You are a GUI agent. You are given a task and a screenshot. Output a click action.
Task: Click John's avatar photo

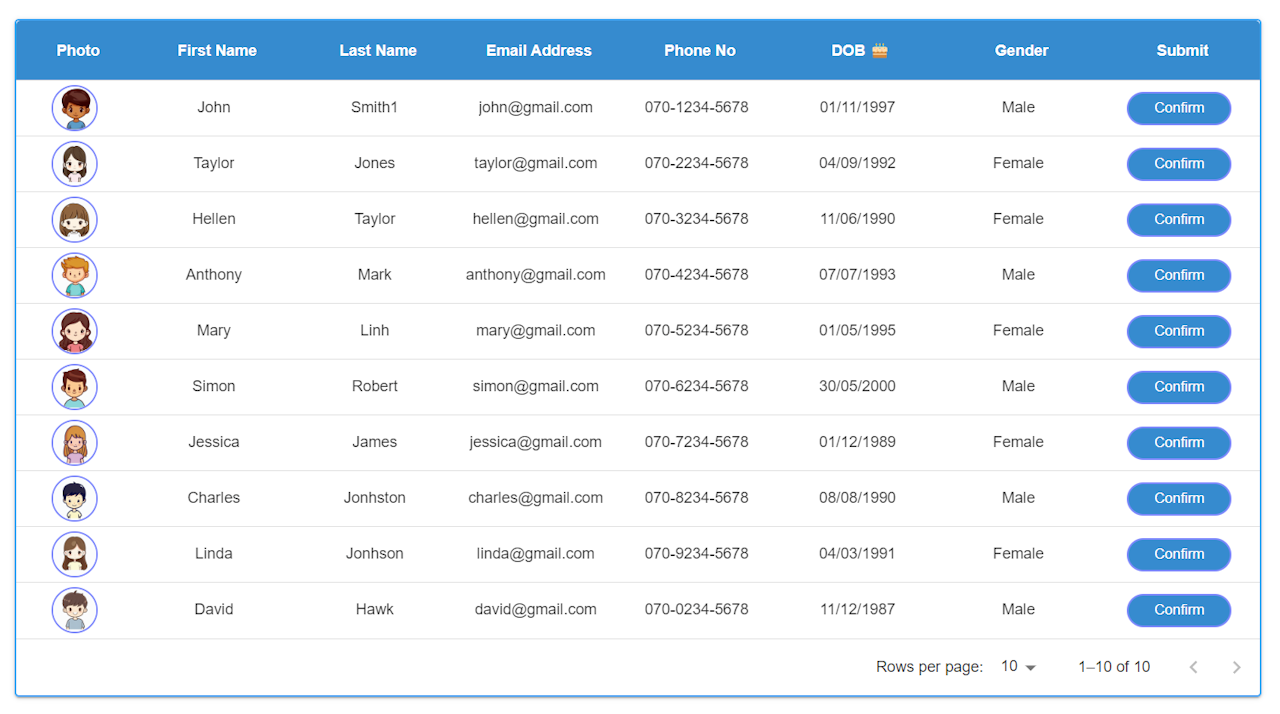tap(75, 108)
